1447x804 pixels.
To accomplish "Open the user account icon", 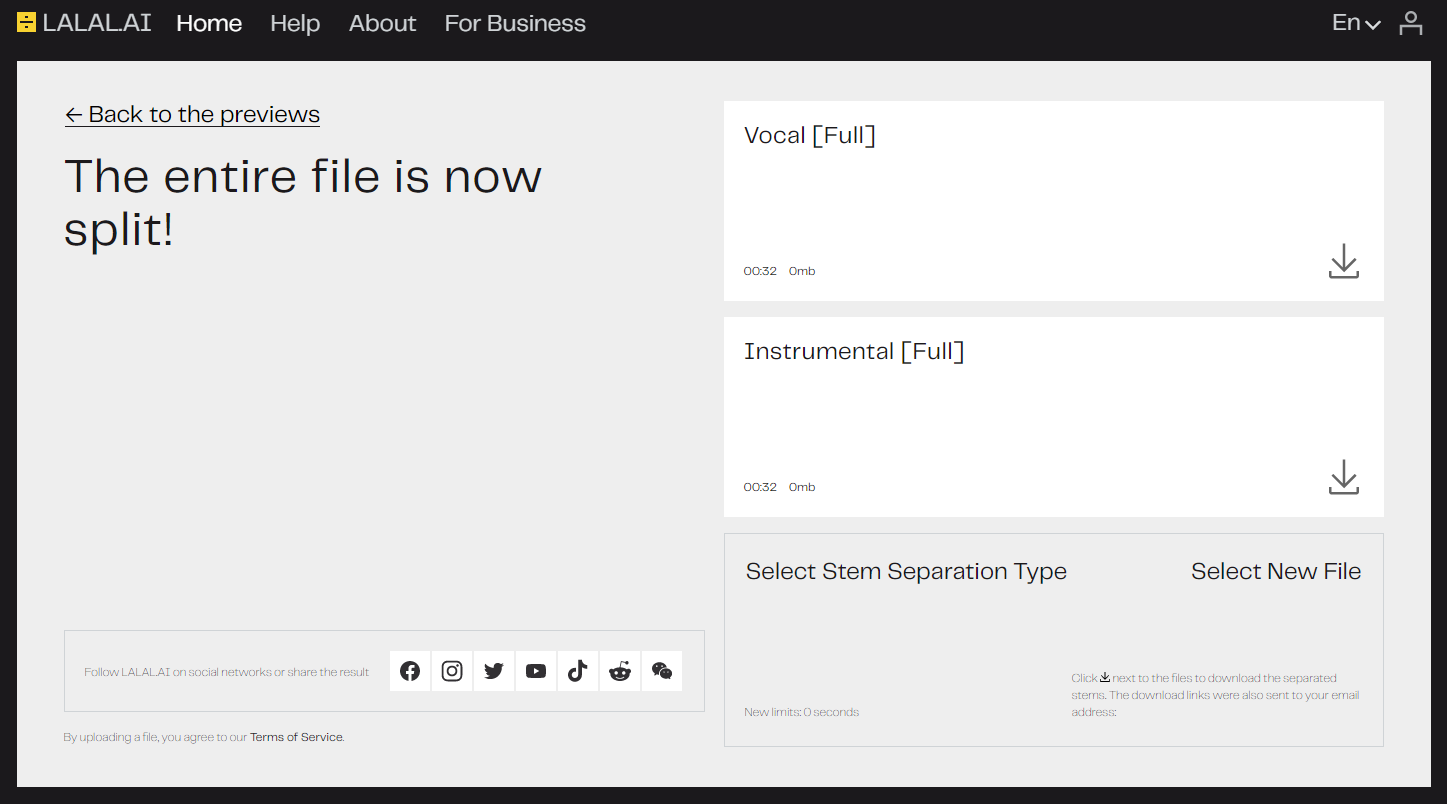I will coord(1410,23).
